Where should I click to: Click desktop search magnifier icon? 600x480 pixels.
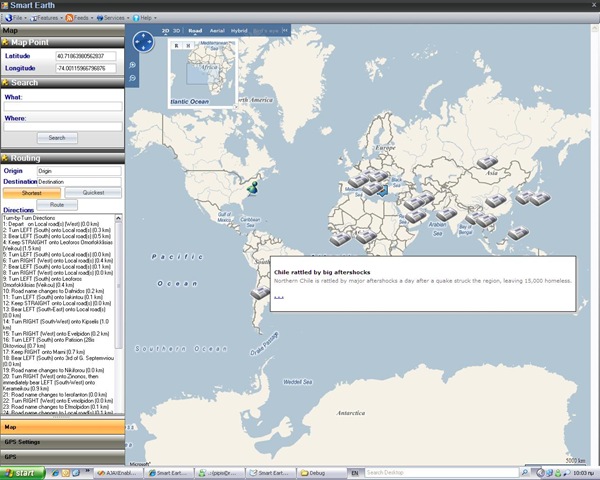(525, 473)
